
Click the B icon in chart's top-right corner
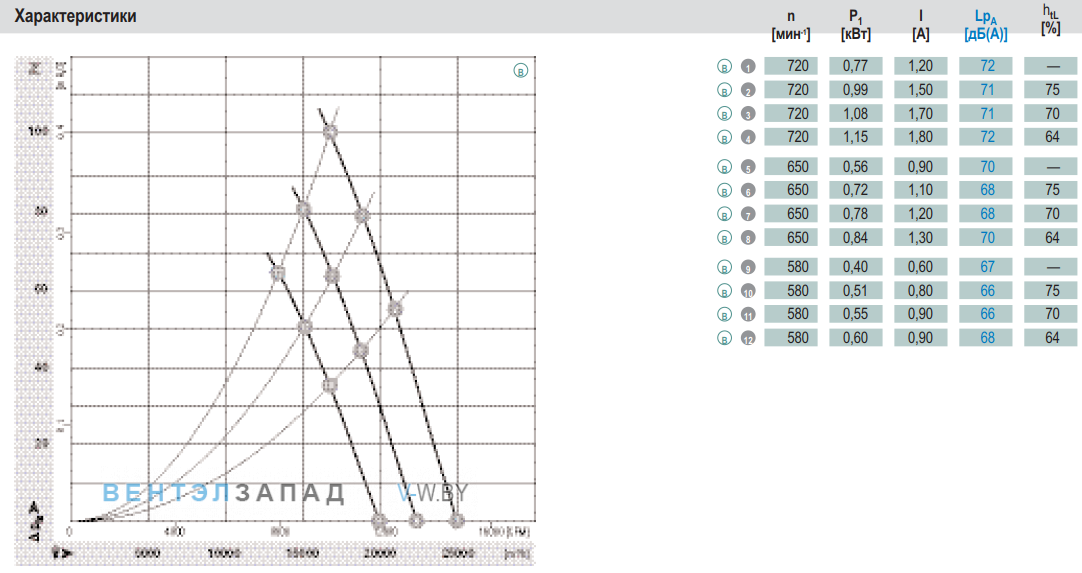tap(521, 70)
